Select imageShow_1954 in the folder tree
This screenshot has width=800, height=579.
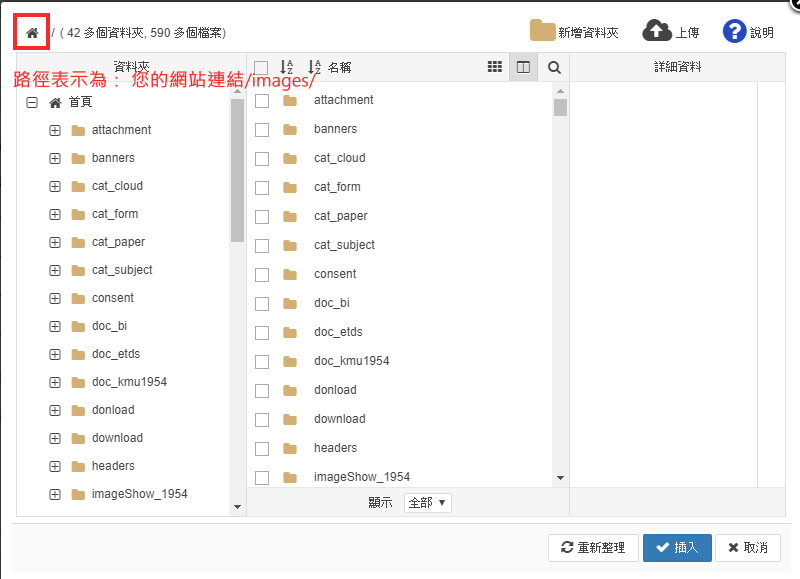(139, 494)
